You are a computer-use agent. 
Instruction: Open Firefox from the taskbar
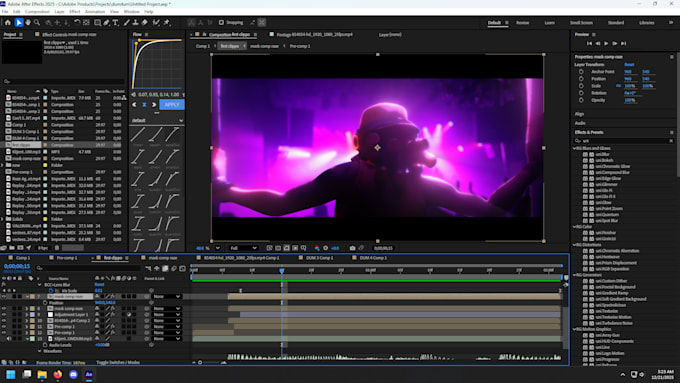pyautogui.click(x=58, y=374)
